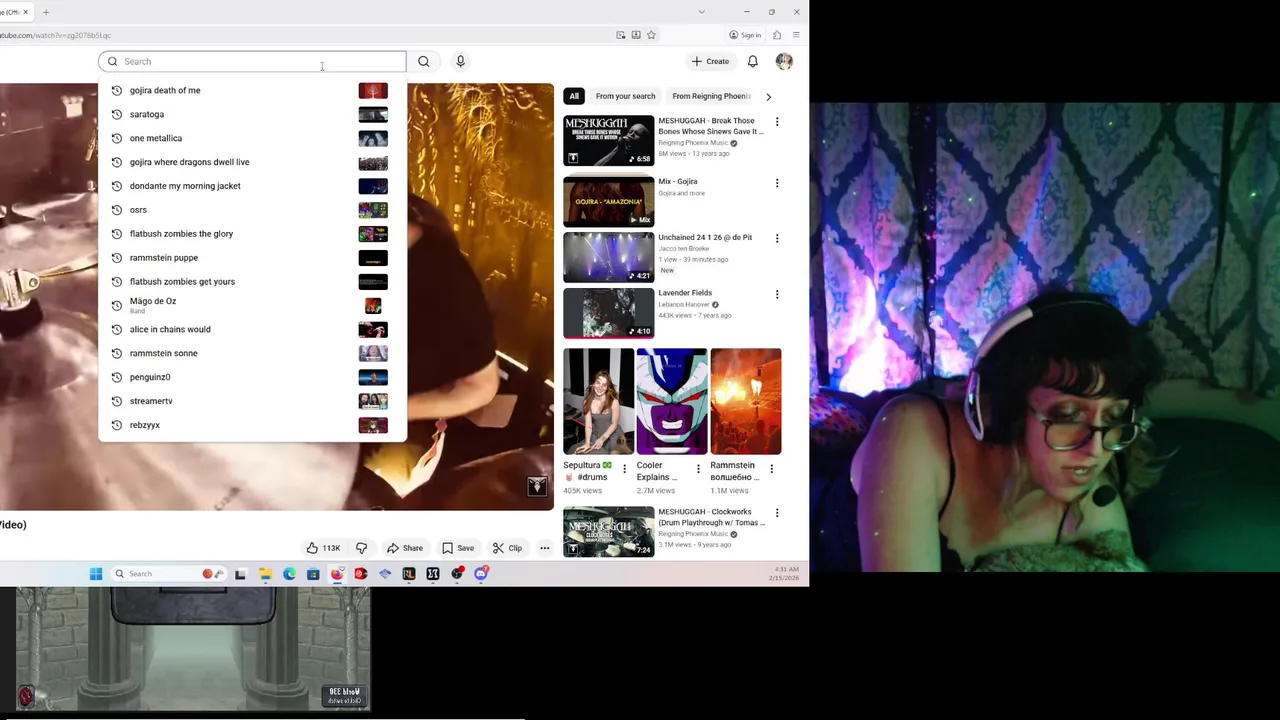Open the Gojira Amazonia mix thumbnail
Image resolution: width=1280 pixels, height=720 pixels.
click(608, 201)
